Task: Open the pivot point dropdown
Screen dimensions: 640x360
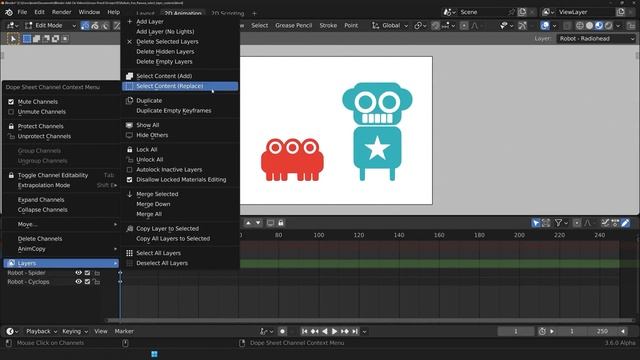Action: coord(420,25)
